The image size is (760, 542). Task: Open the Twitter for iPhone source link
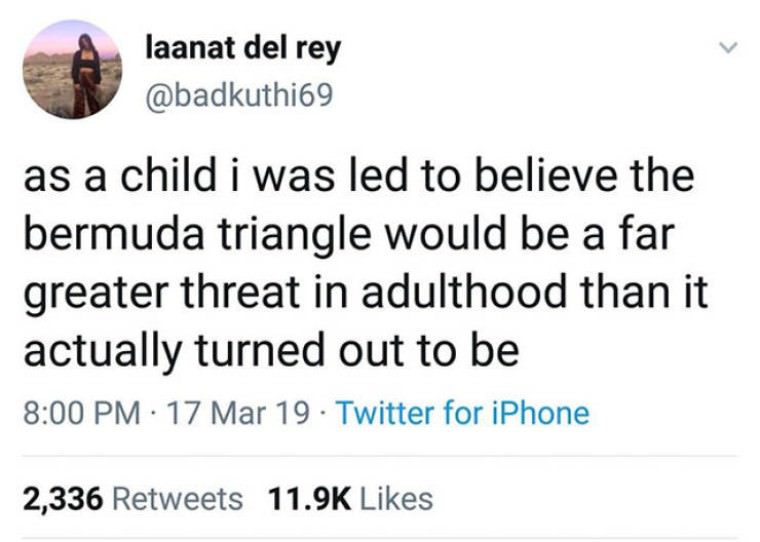(463, 413)
